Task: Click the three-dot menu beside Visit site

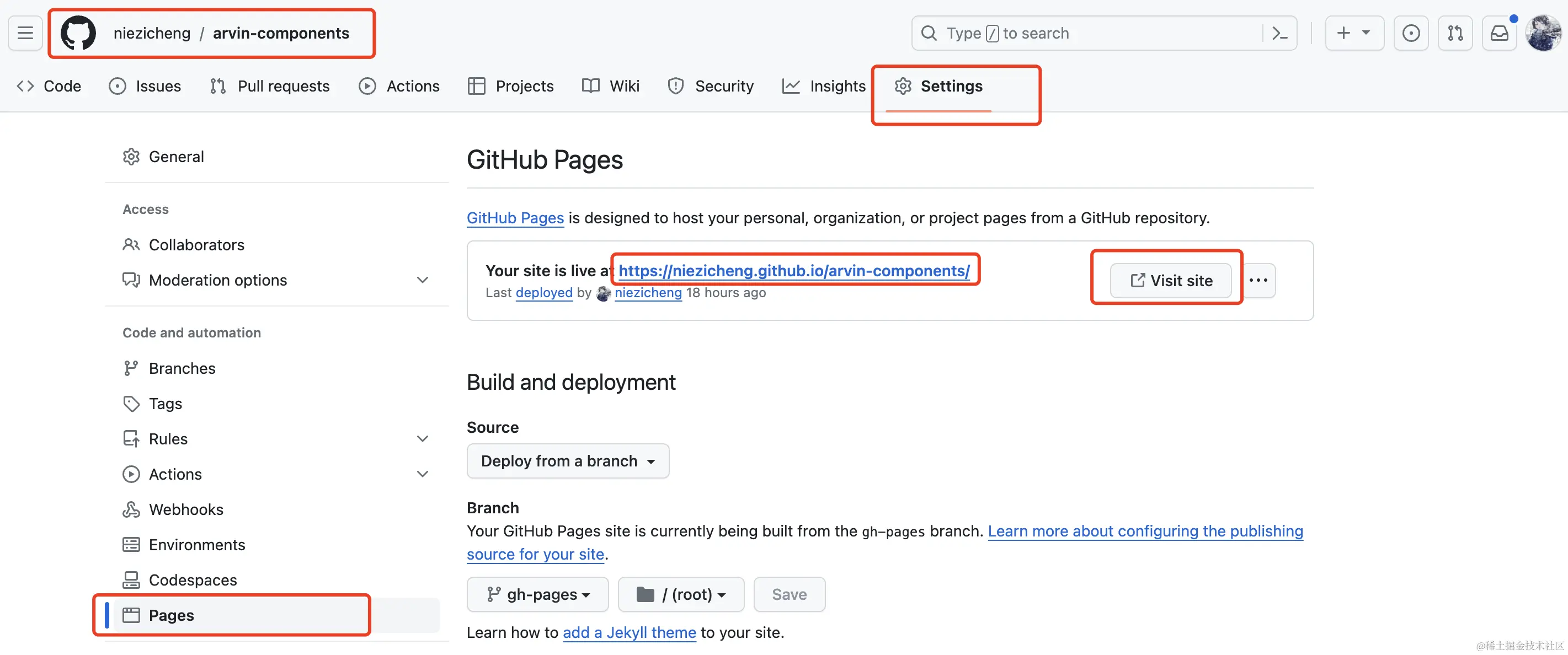Action: point(1258,281)
